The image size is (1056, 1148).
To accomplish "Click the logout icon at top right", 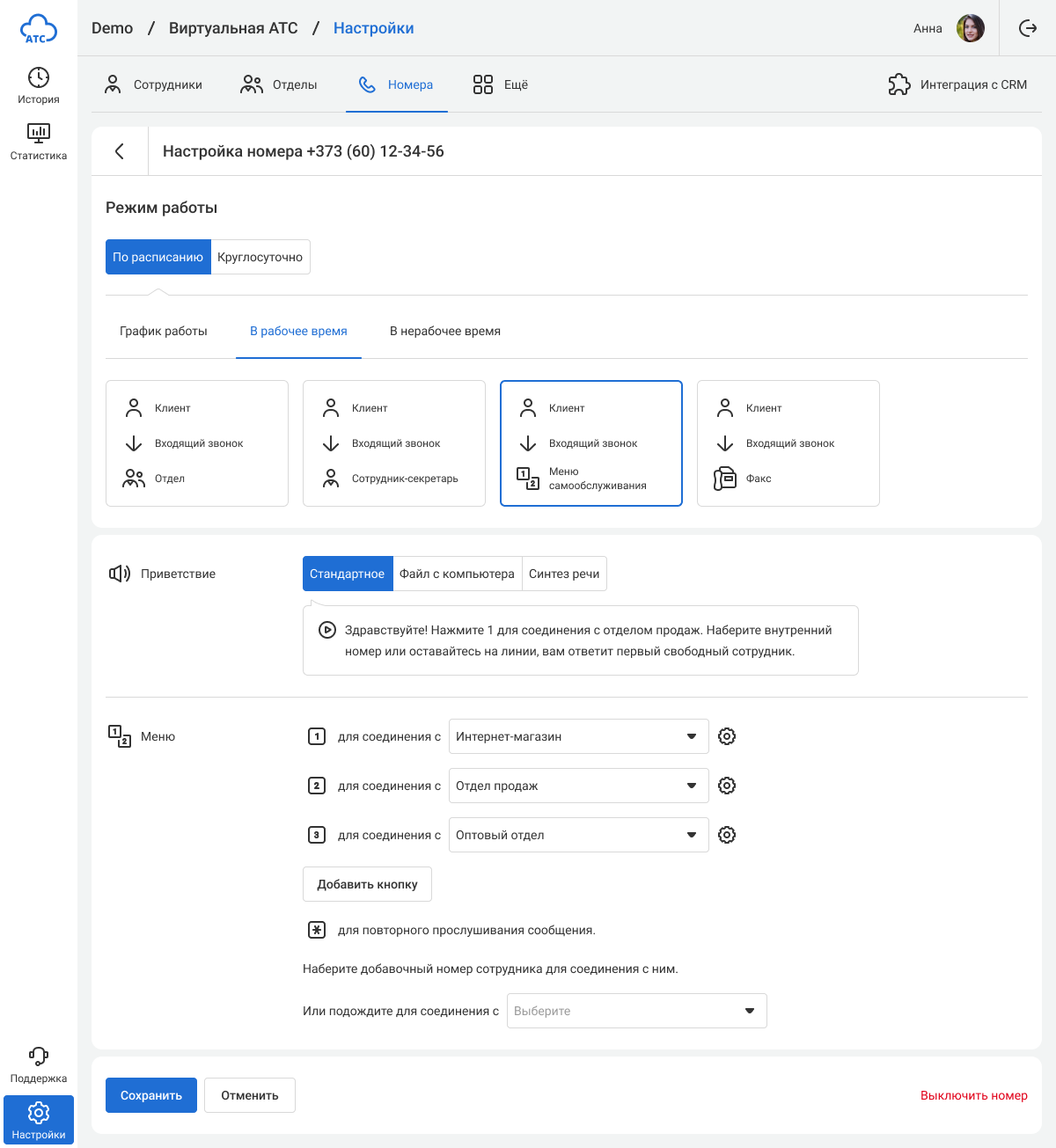I will [1027, 28].
